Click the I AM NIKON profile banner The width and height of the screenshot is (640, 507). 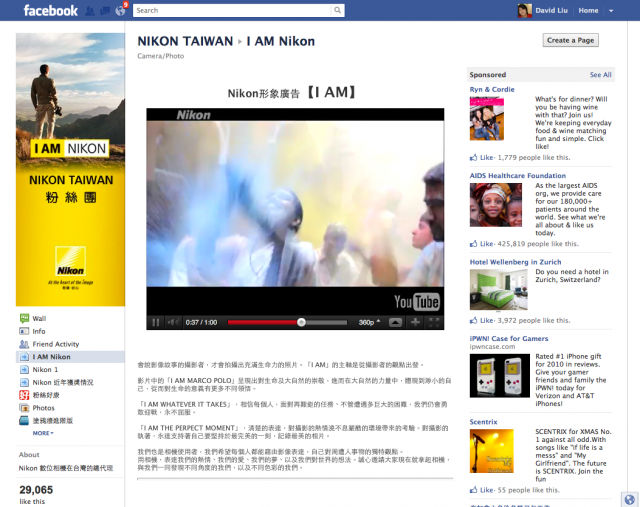pos(70,169)
